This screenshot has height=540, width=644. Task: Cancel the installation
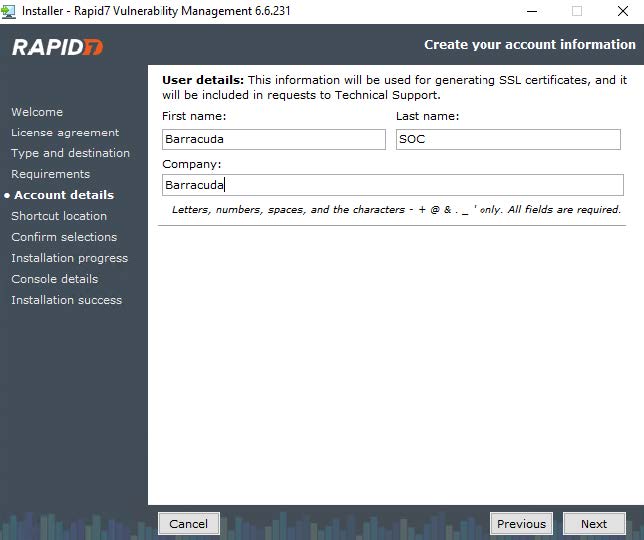pyautogui.click(x=189, y=524)
